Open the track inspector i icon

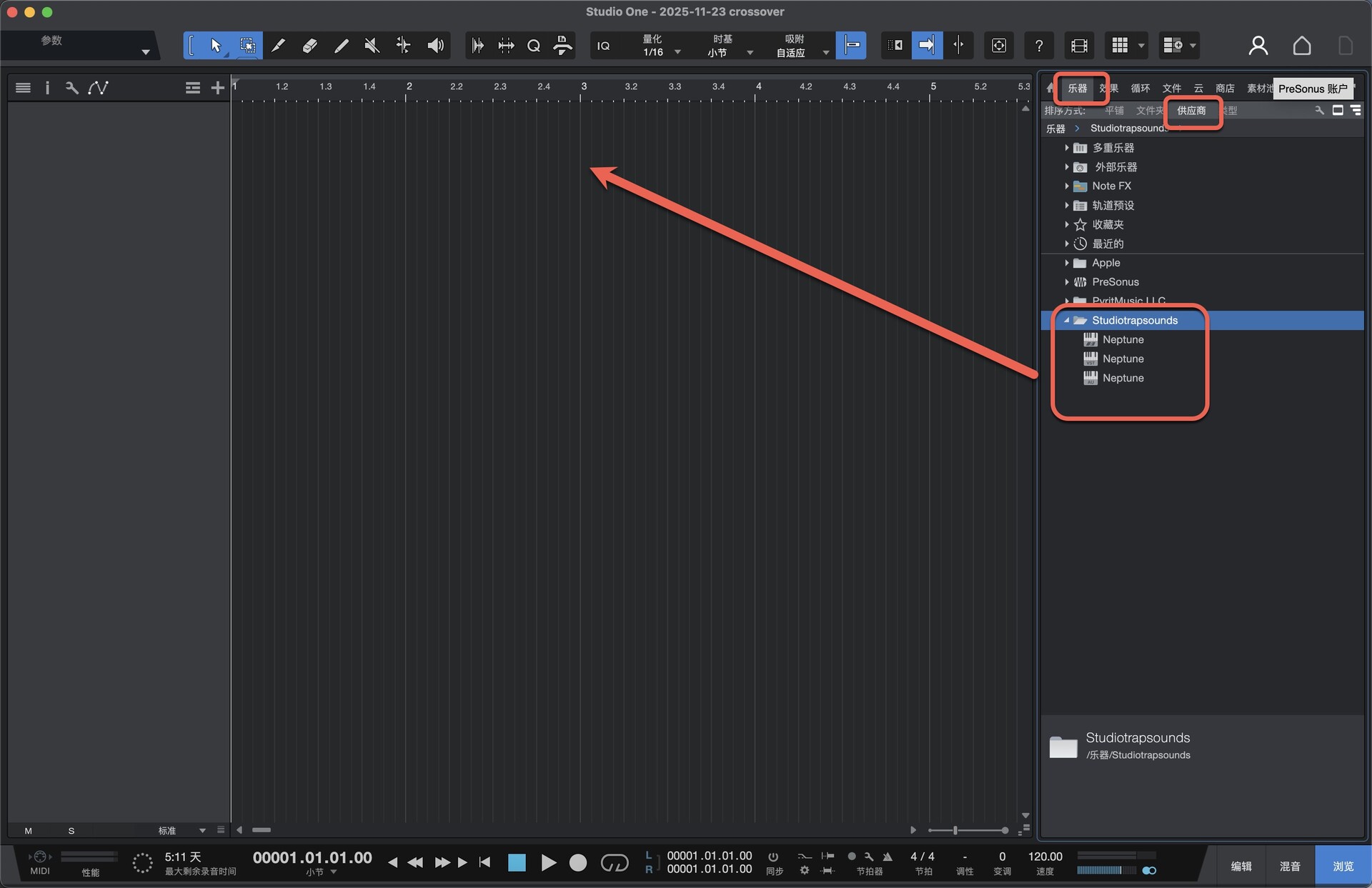point(47,88)
